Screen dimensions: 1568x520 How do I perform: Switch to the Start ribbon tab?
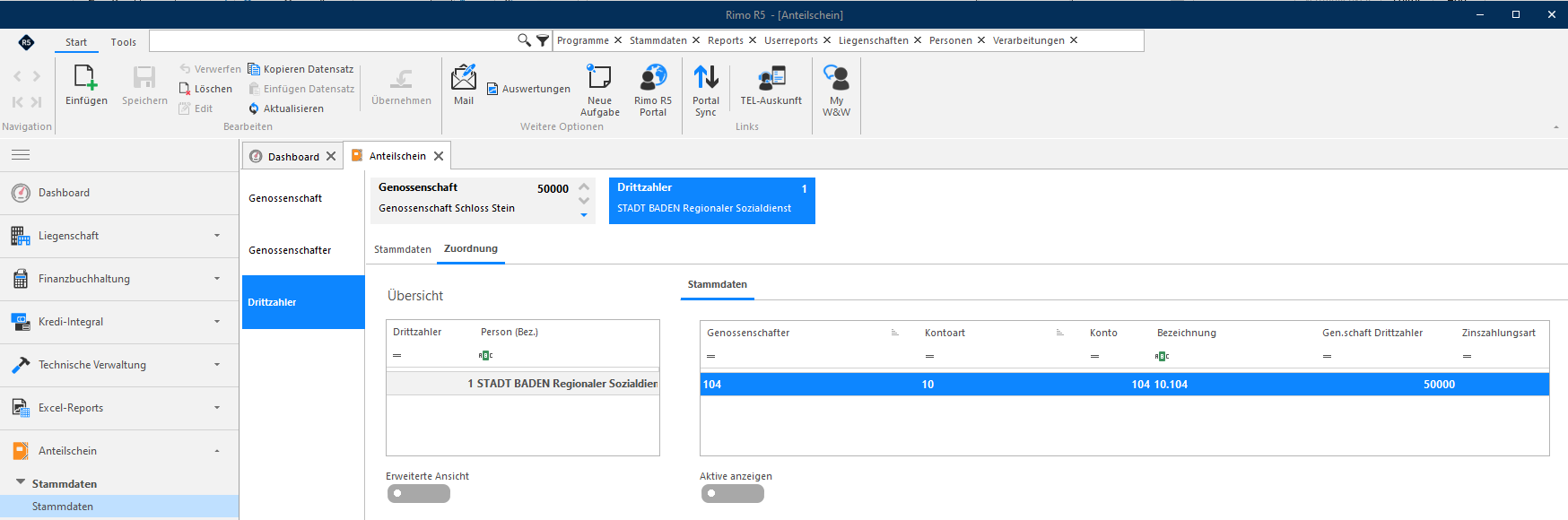tap(76, 42)
